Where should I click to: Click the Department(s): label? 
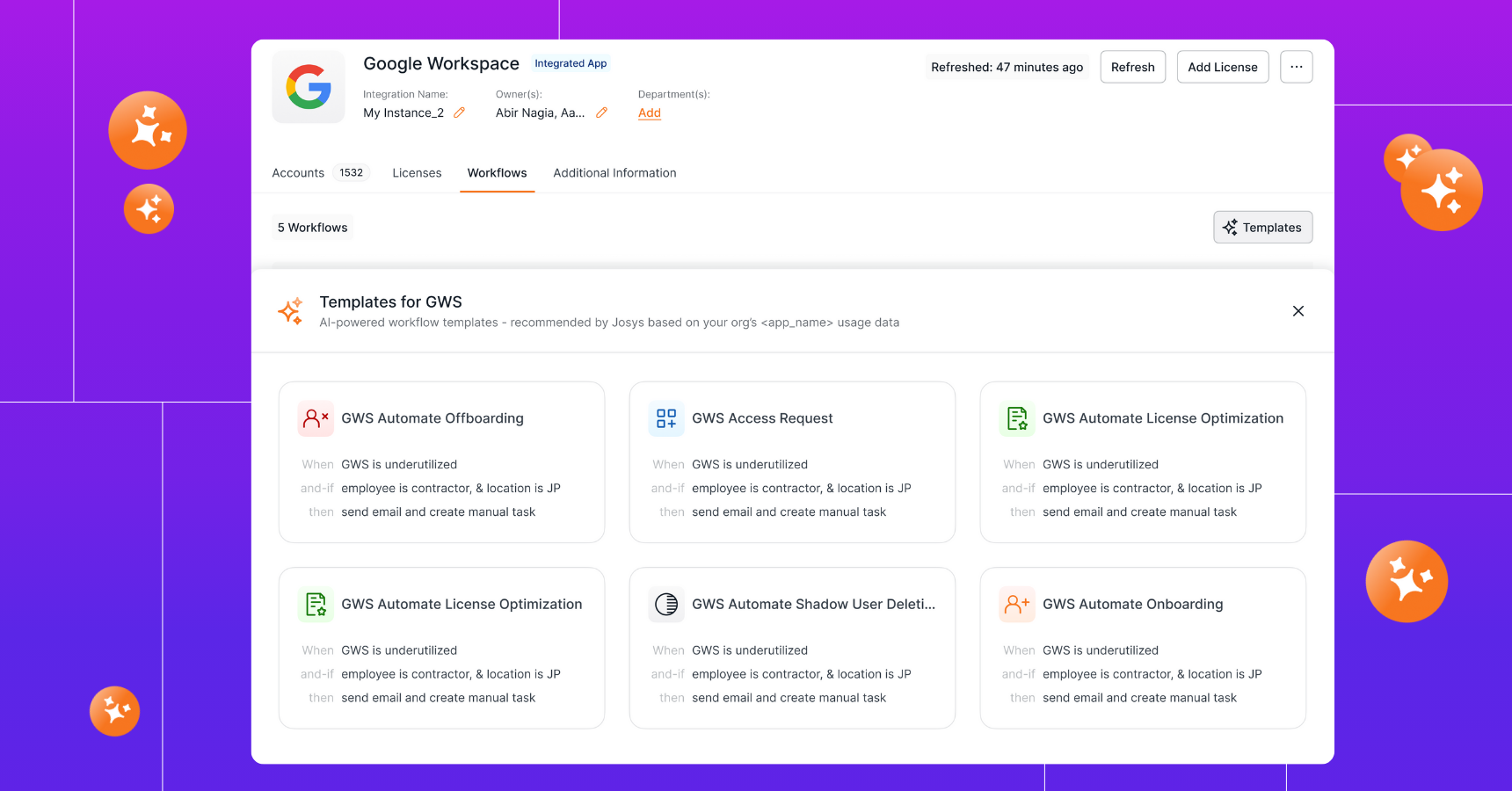pyautogui.click(x=673, y=94)
